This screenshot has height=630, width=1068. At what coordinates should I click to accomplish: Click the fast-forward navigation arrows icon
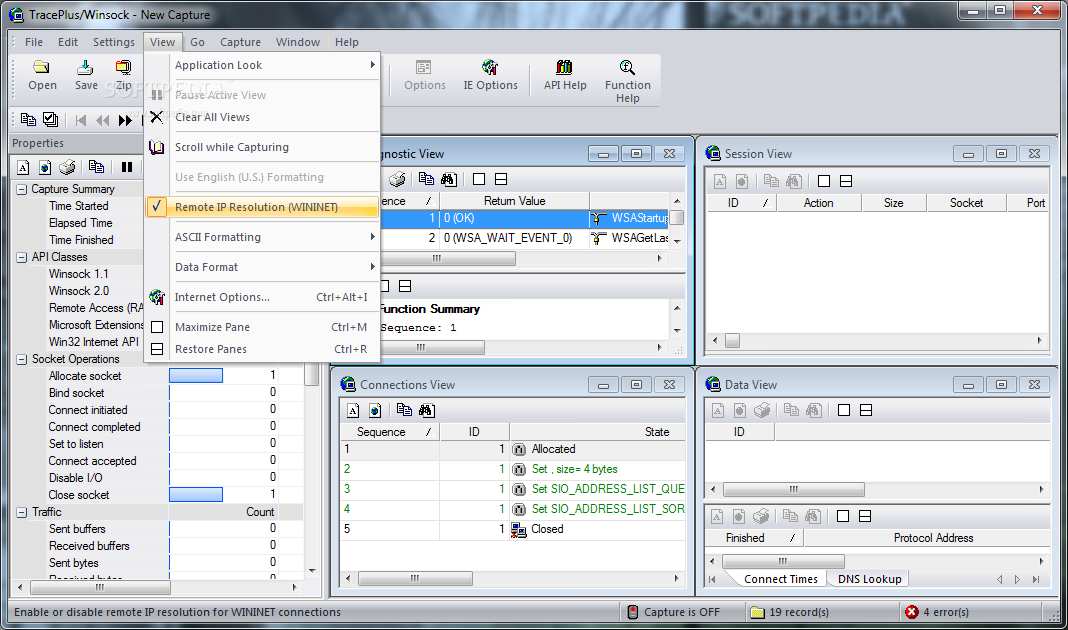(x=125, y=121)
